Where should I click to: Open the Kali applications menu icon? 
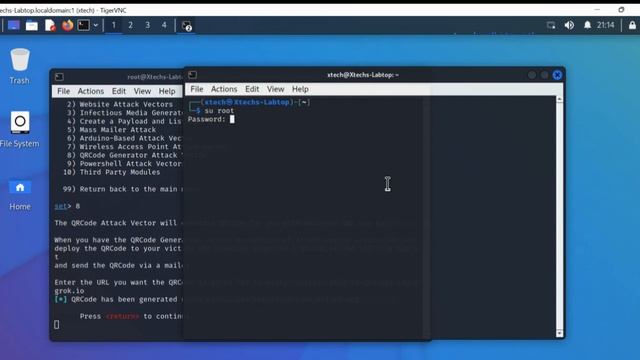pos(13,25)
